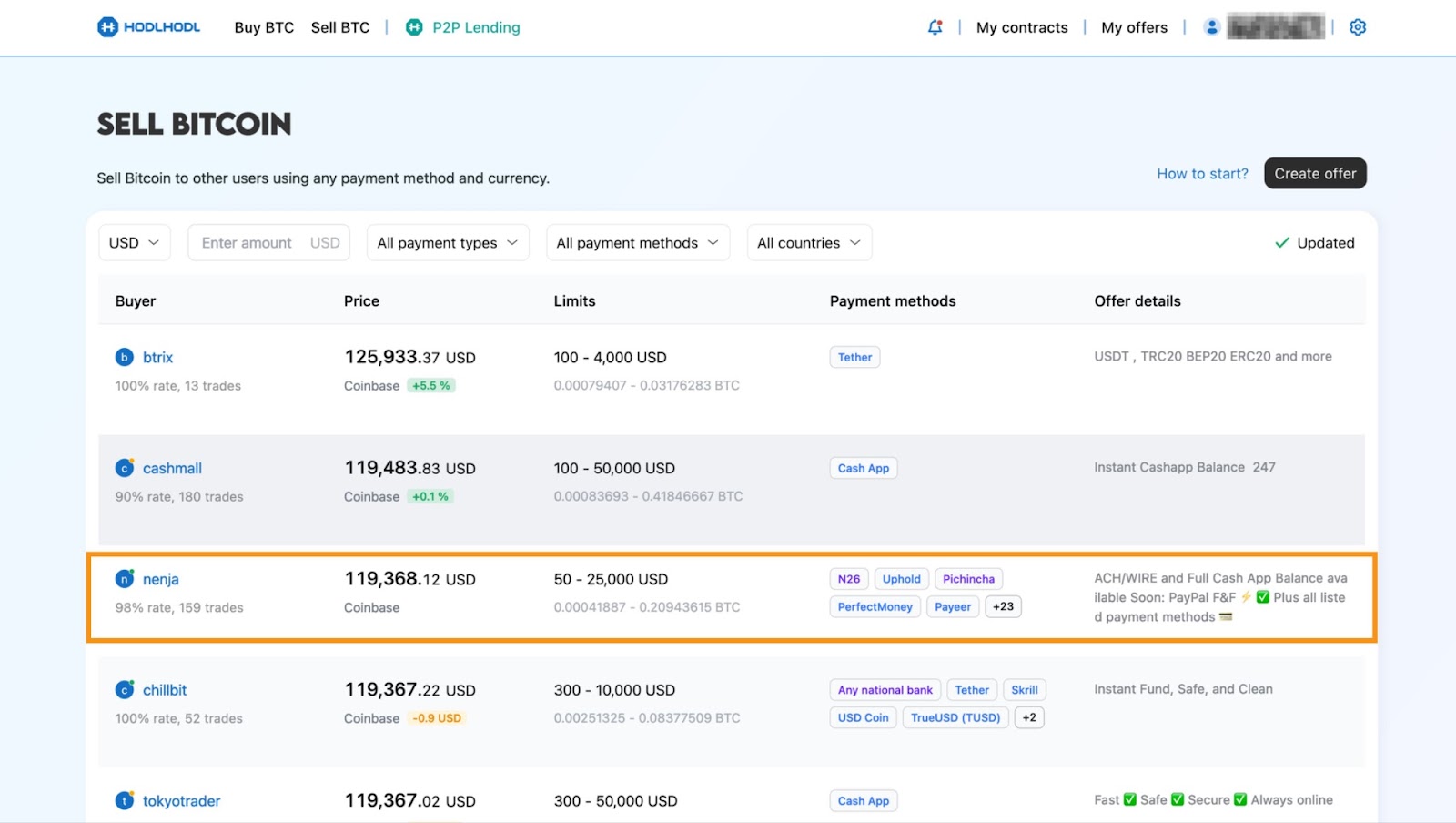Go to Buy BTC page
Screen dimensions: 1456x823
[264, 27]
